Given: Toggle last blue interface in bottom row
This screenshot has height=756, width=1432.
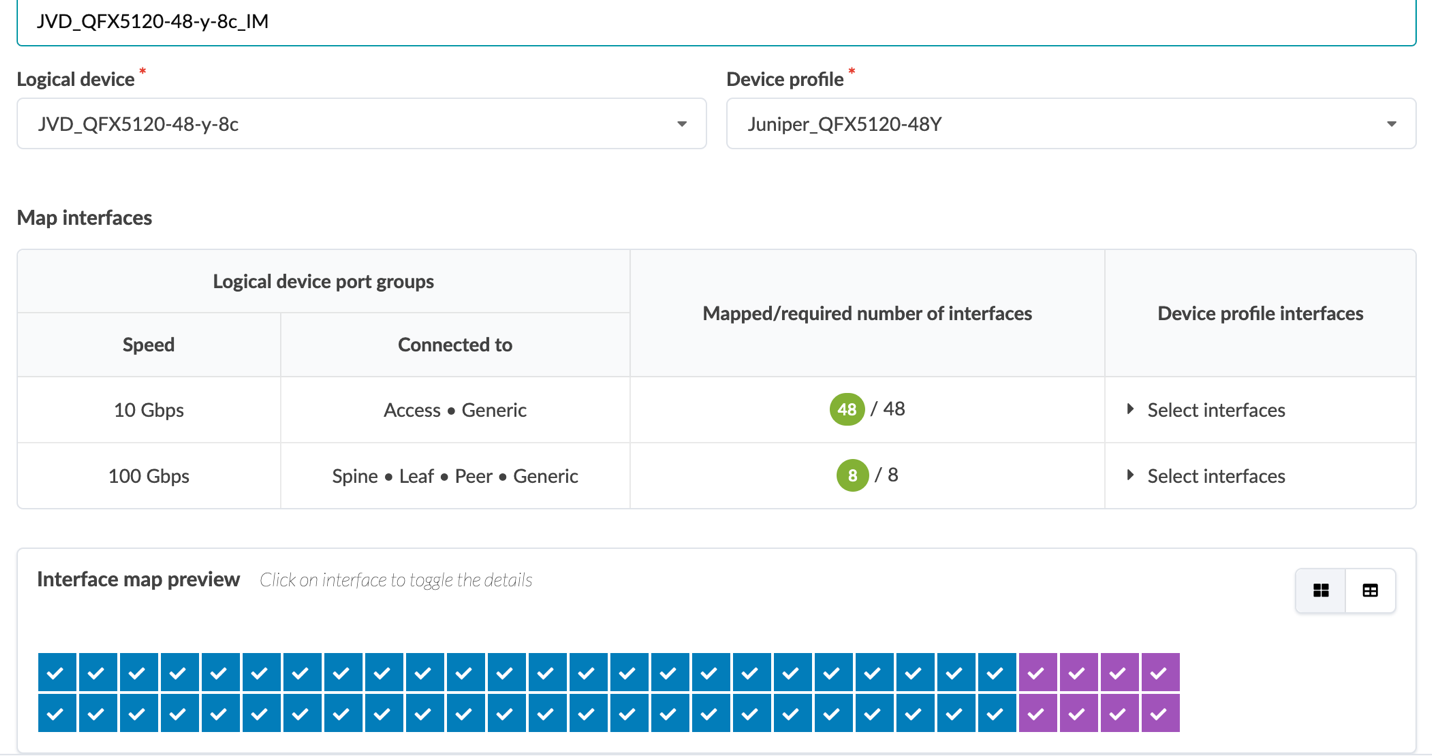Looking at the screenshot, I should coord(995,714).
